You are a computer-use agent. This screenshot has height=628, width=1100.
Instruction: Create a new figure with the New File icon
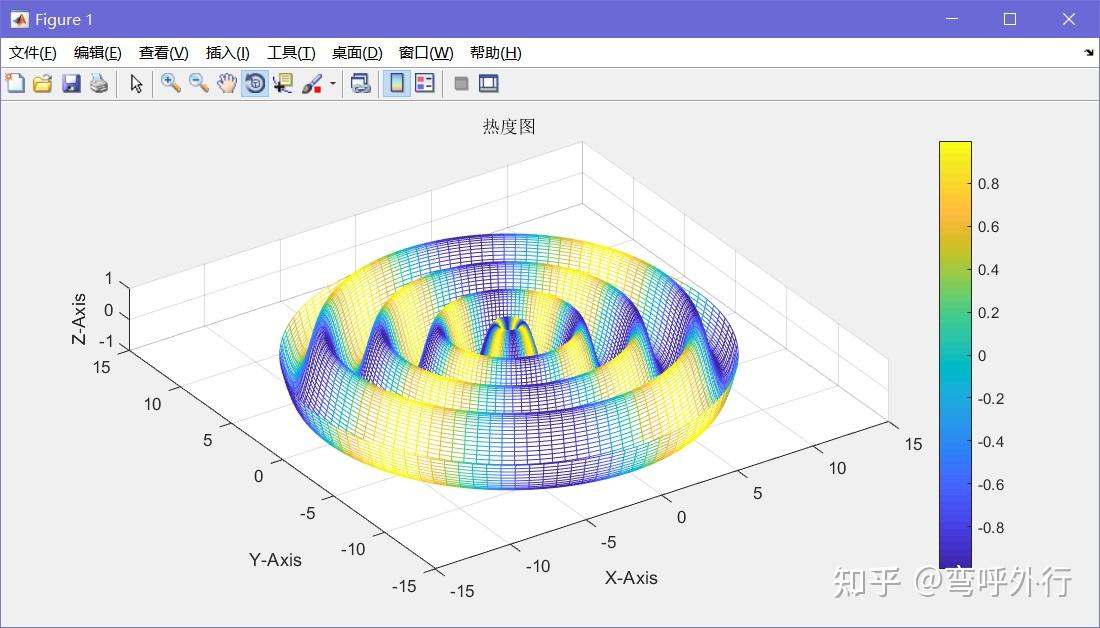coord(15,84)
